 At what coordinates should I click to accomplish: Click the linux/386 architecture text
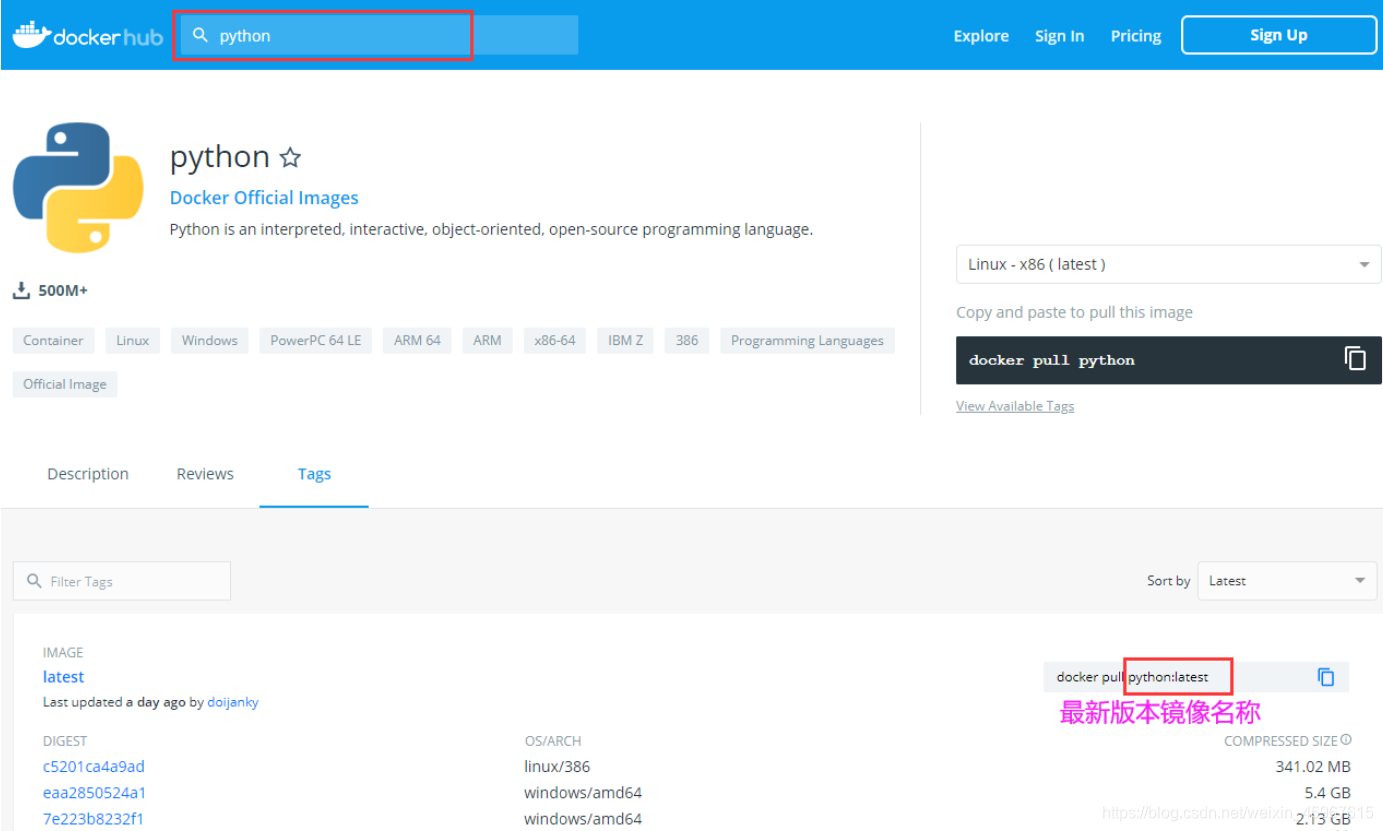(557, 767)
